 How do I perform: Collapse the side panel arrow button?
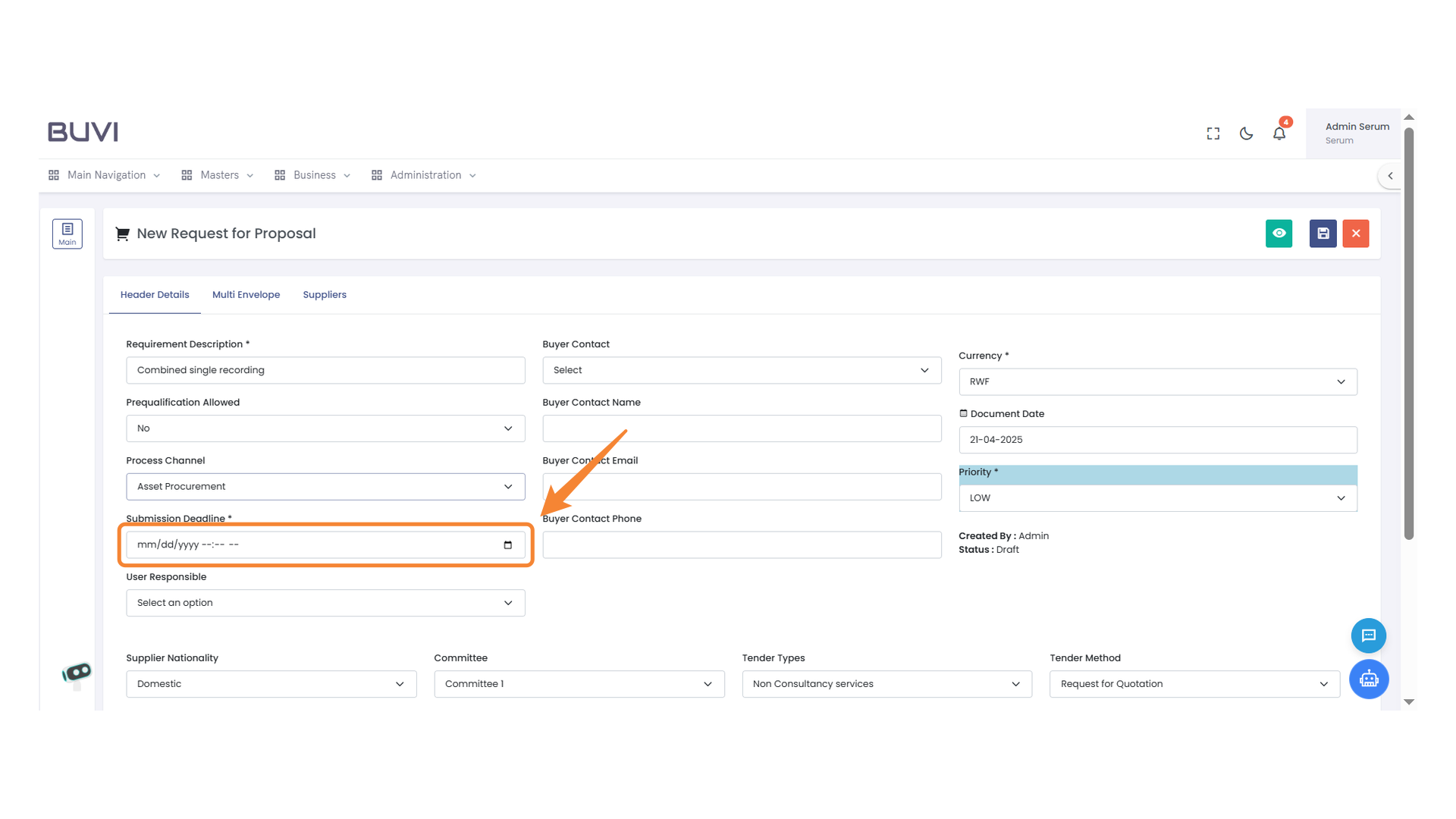click(1390, 176)
